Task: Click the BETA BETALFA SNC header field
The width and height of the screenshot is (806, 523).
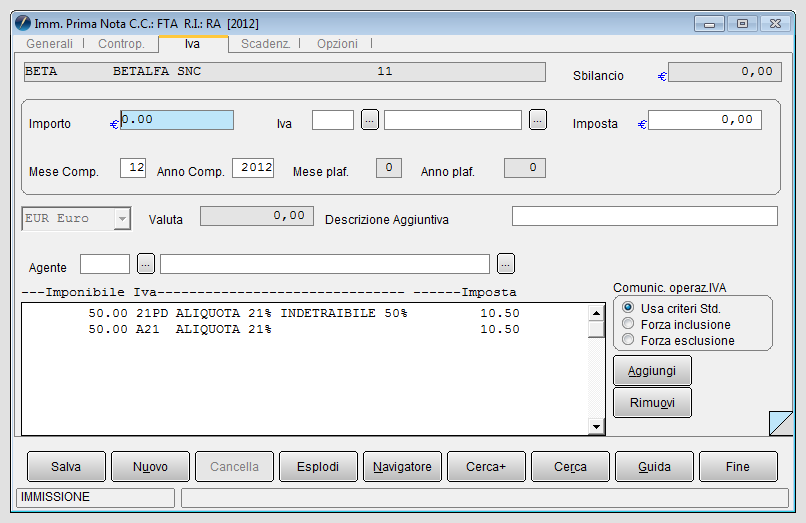Action: [285, 72]
